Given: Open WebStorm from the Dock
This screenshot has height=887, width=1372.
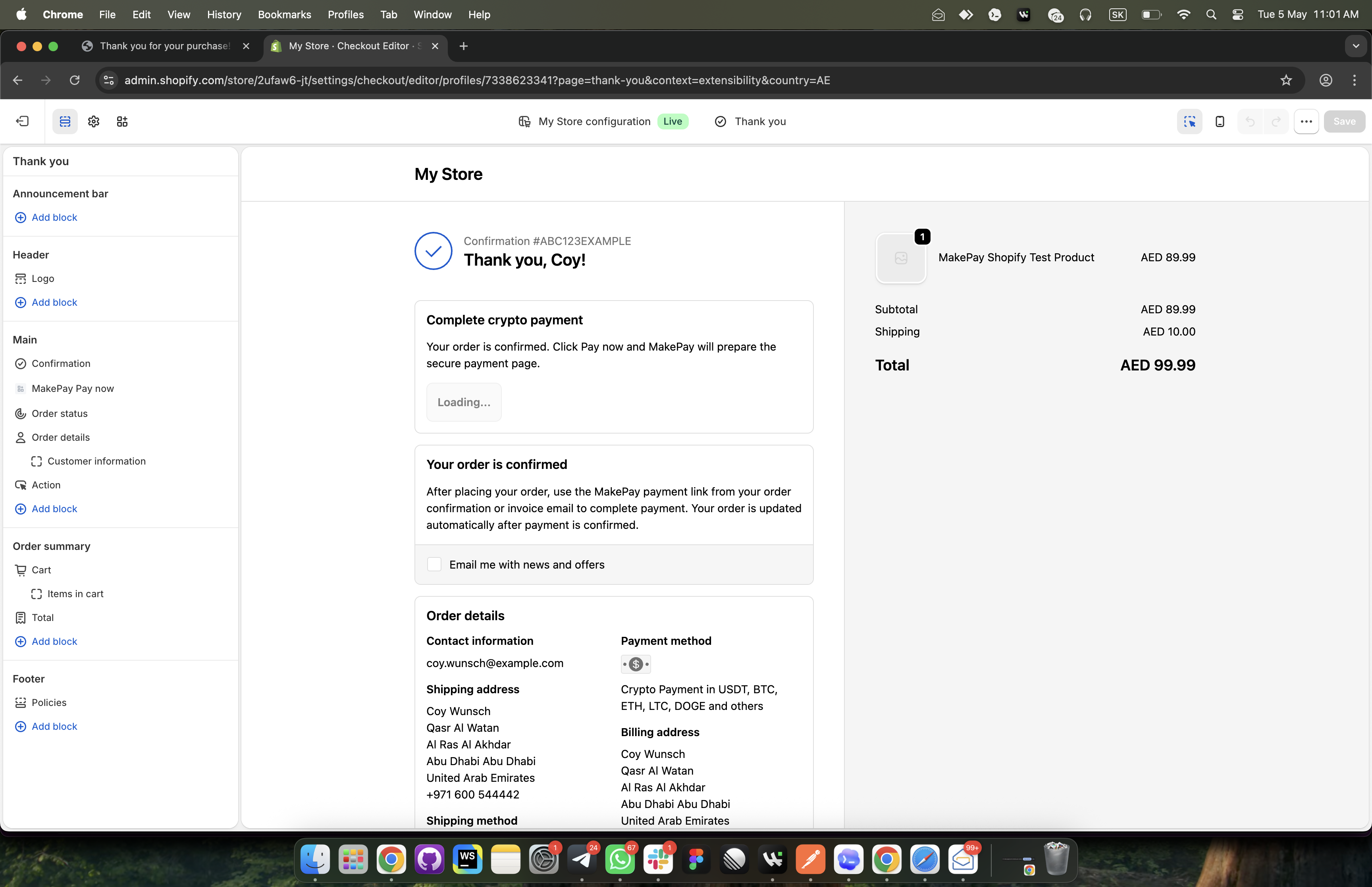Looking at the screenshot, I should click(x=468, y=859).
